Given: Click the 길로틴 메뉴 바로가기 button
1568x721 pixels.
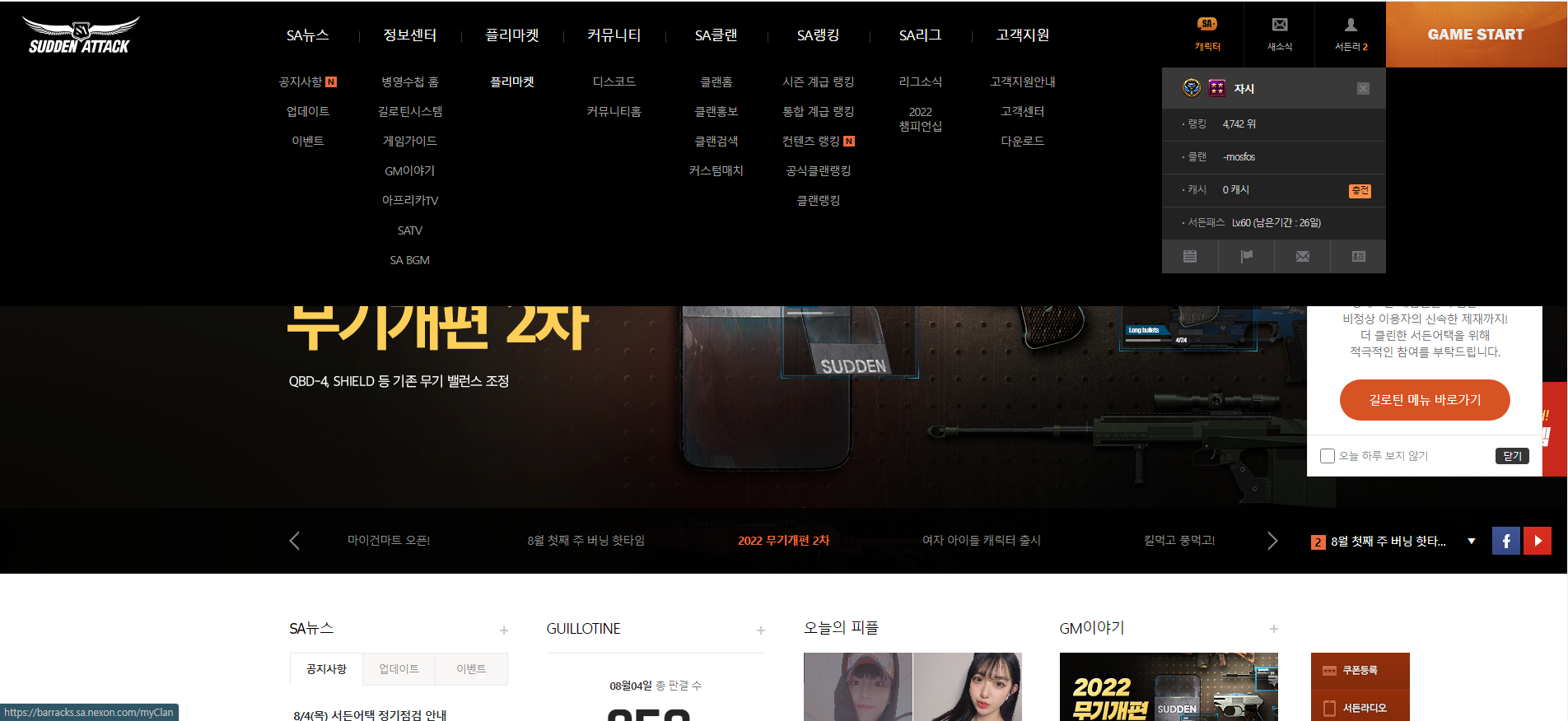Looking at the screenshot, I should click(1424, 400).
